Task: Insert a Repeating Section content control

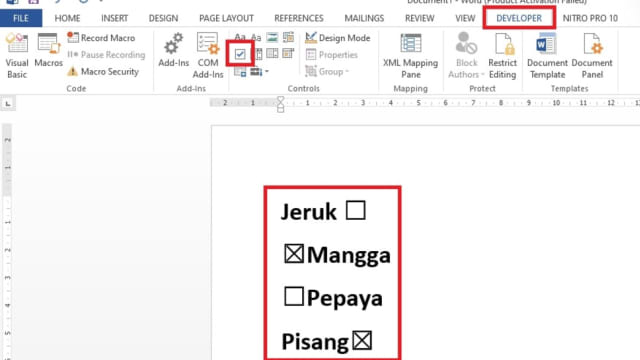Action: (x=240, y=72)
